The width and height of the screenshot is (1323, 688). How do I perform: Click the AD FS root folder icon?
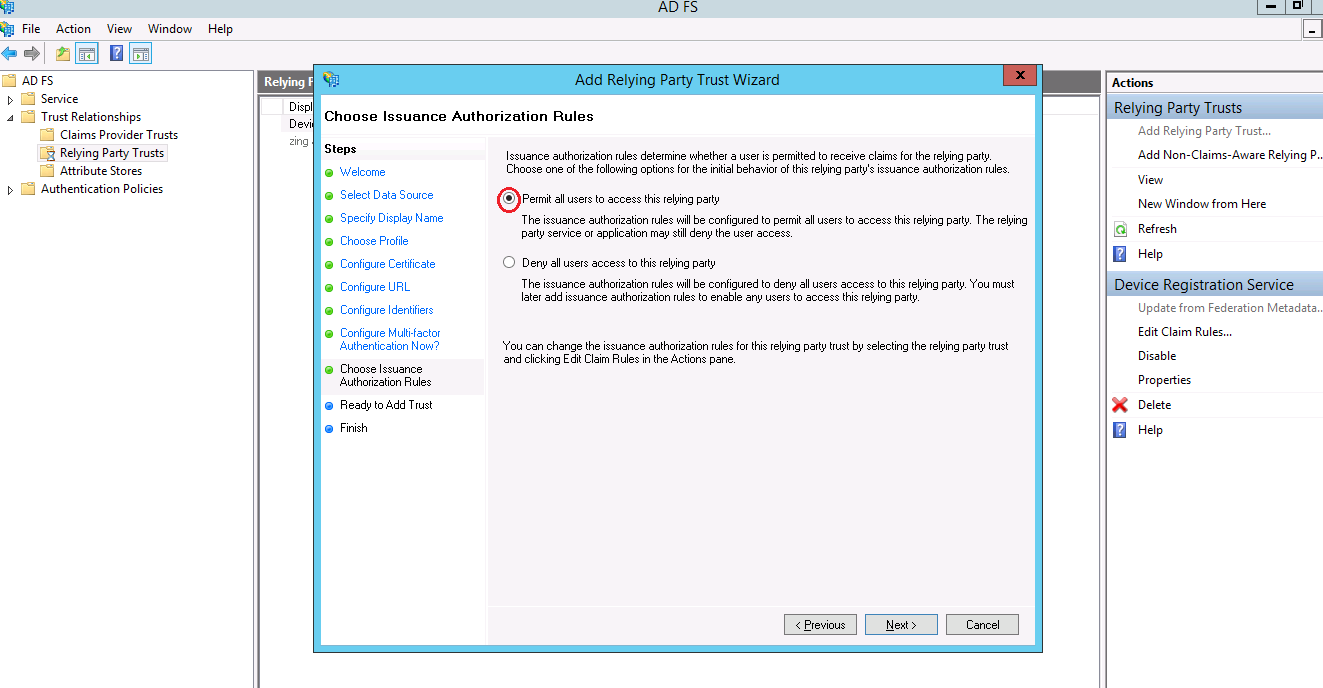click(9, 81)
